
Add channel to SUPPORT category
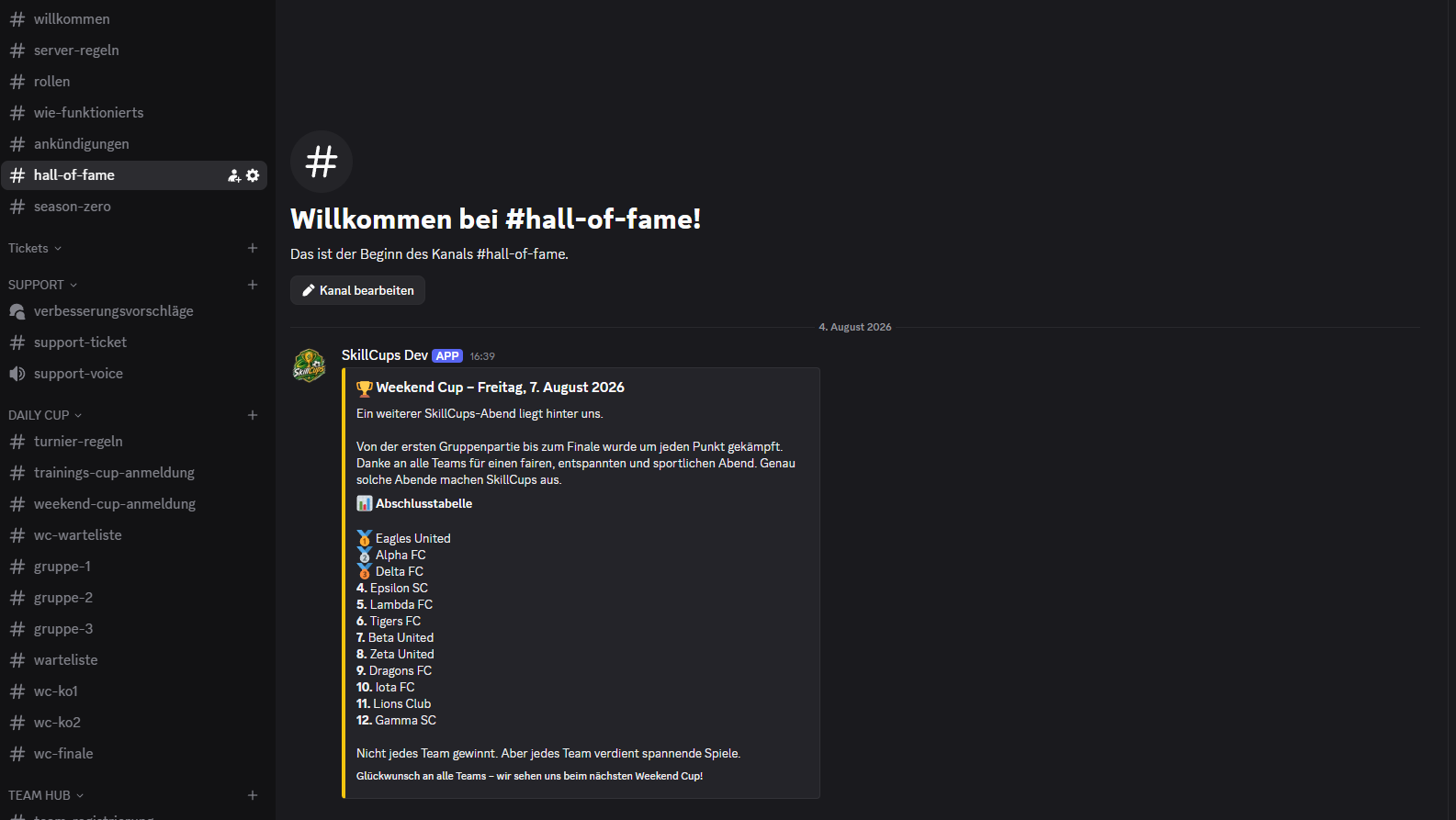253,285
